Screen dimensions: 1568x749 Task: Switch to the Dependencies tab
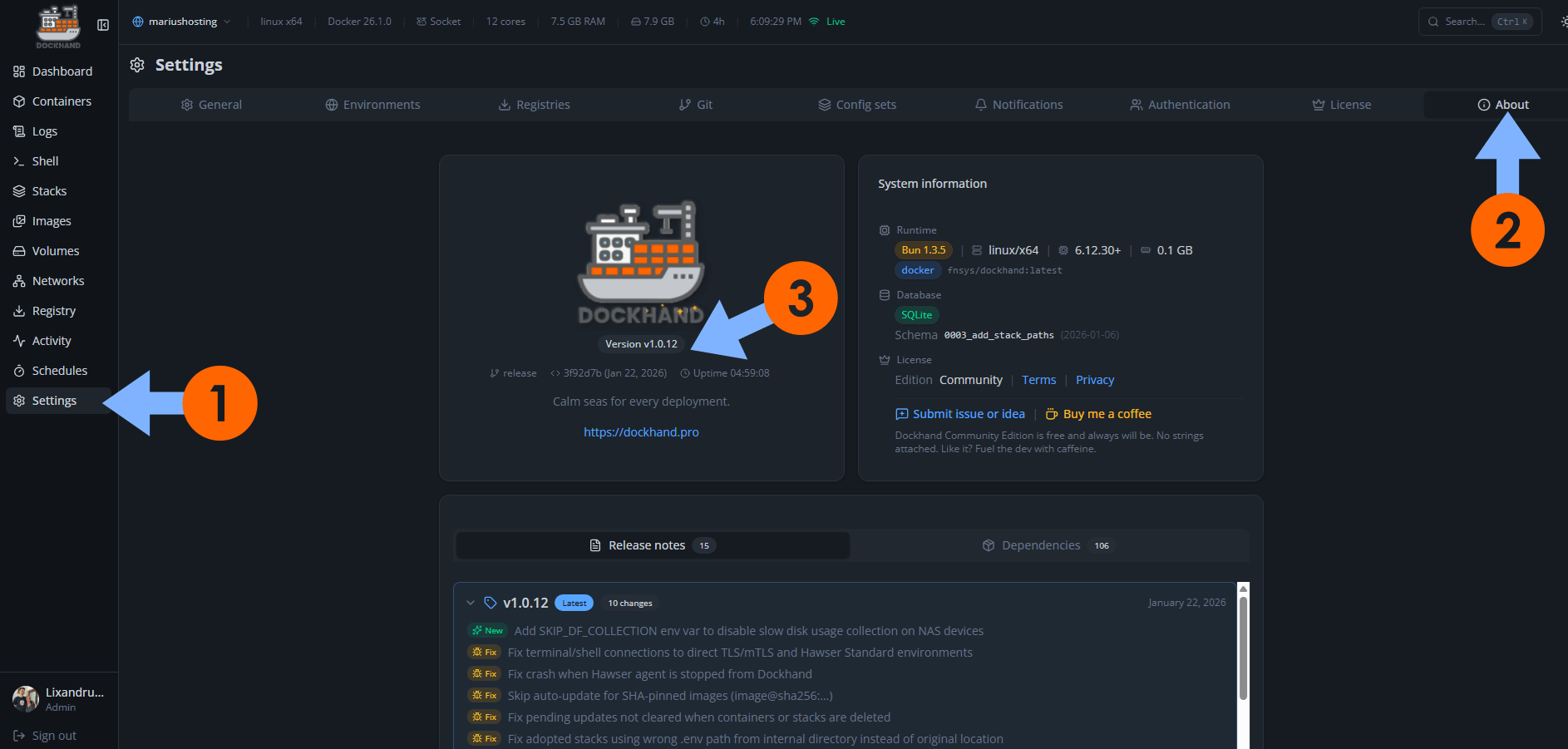(x=1040, y=545)
